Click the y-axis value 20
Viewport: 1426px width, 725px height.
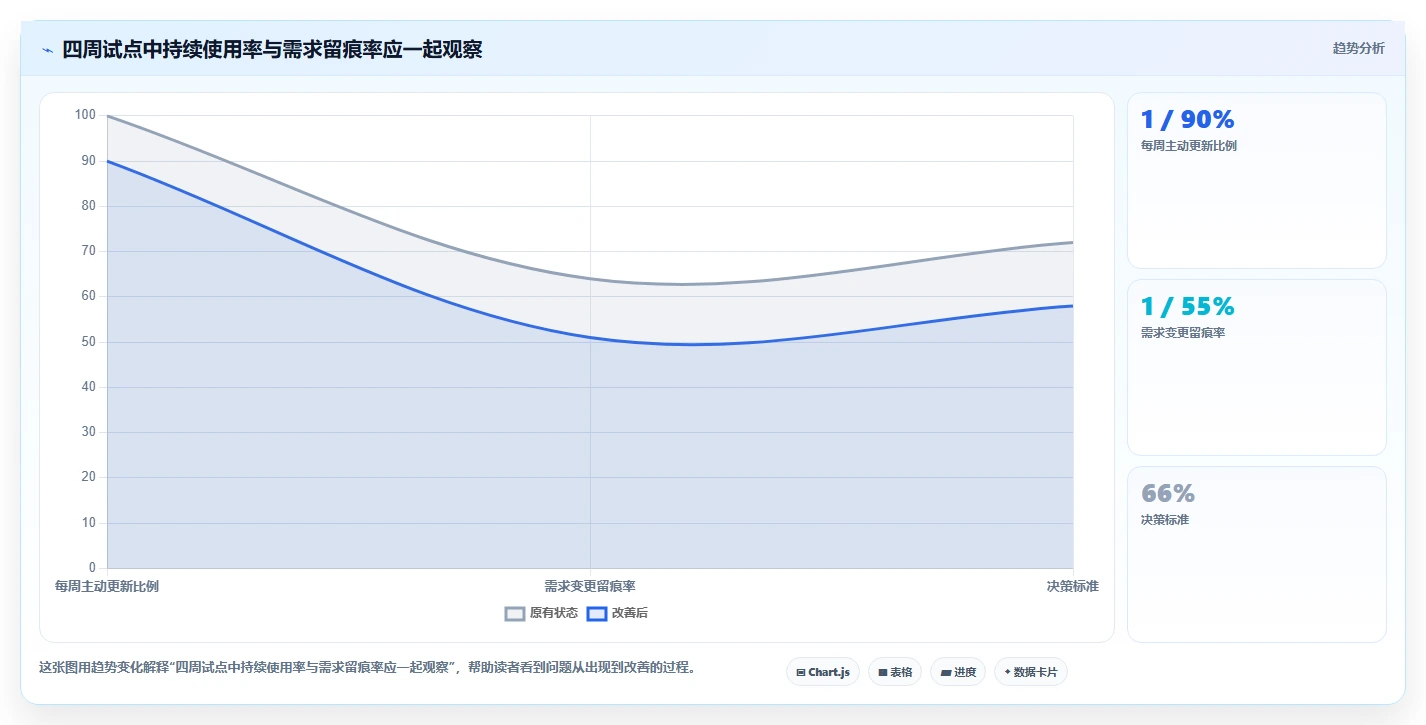[89, 477]
